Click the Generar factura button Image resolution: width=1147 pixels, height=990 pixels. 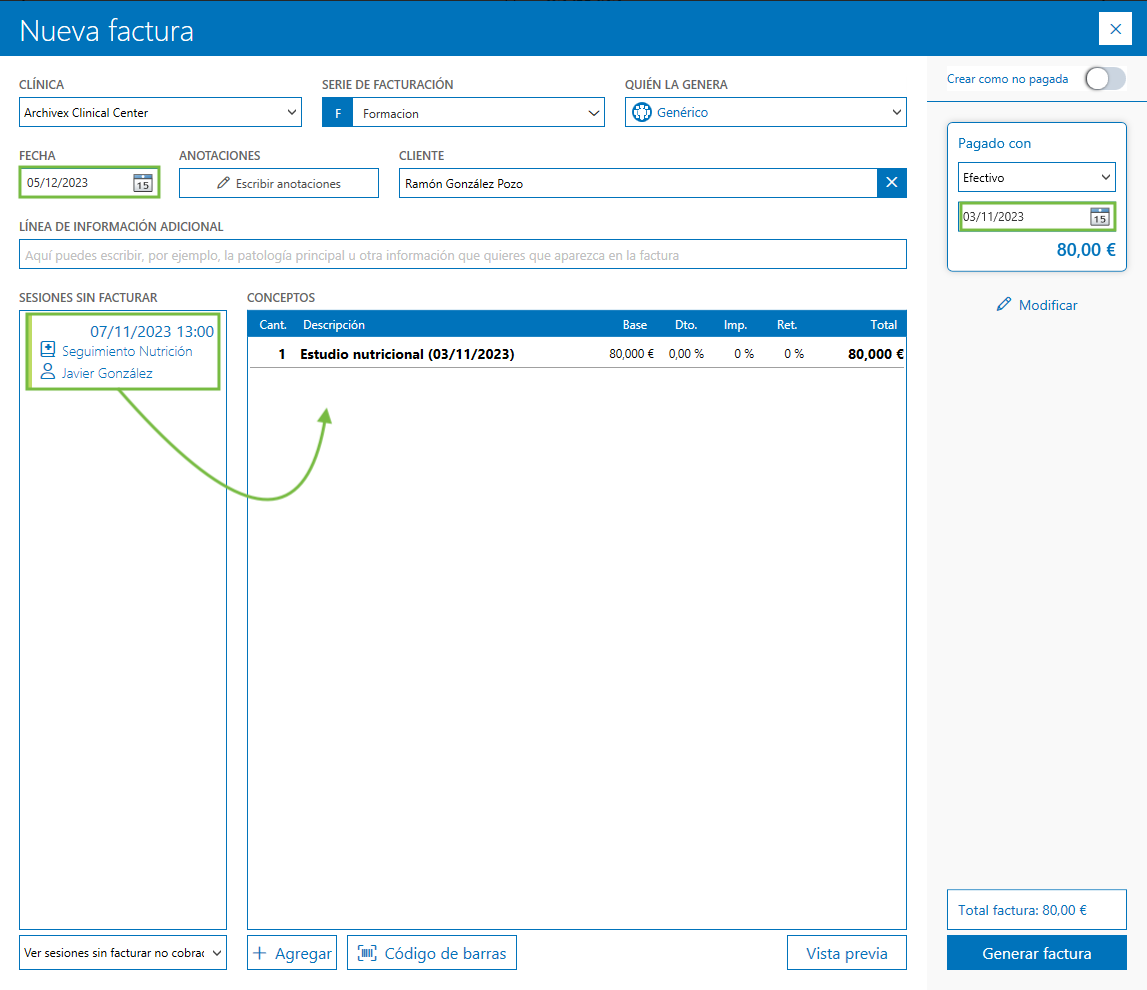(x=1036, y=953)
